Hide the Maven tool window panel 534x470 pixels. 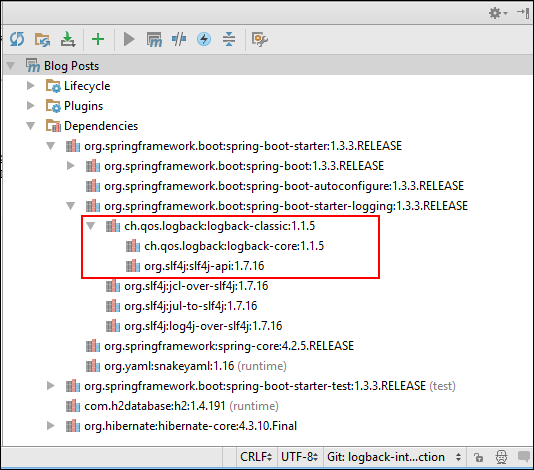point(523,13)
